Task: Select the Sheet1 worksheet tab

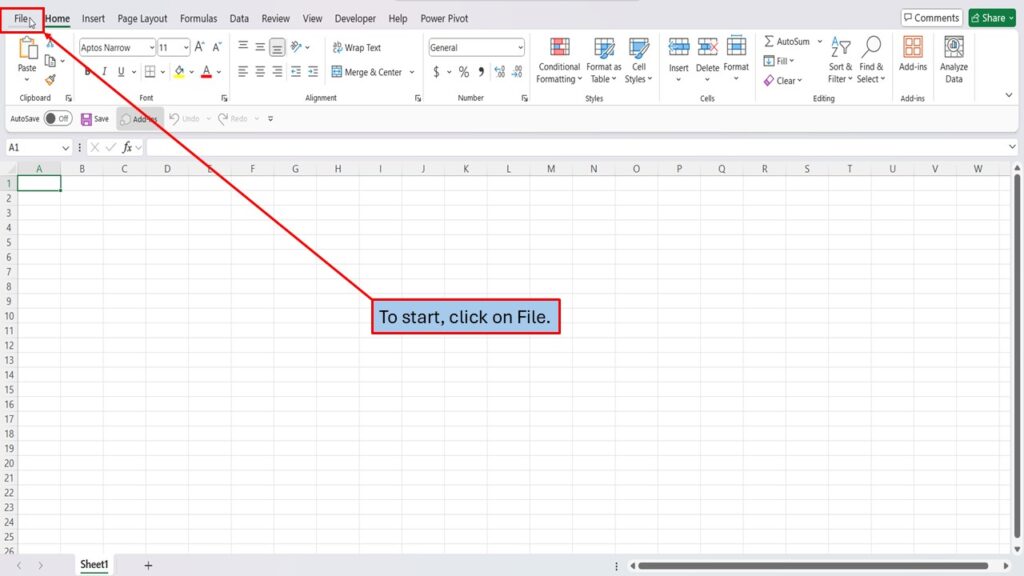Action: point(94,565)
